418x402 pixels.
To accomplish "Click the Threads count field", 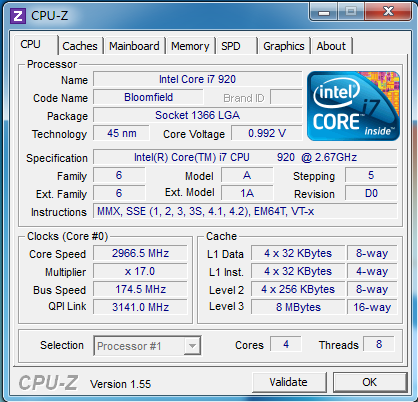I will tap(379, 344).
